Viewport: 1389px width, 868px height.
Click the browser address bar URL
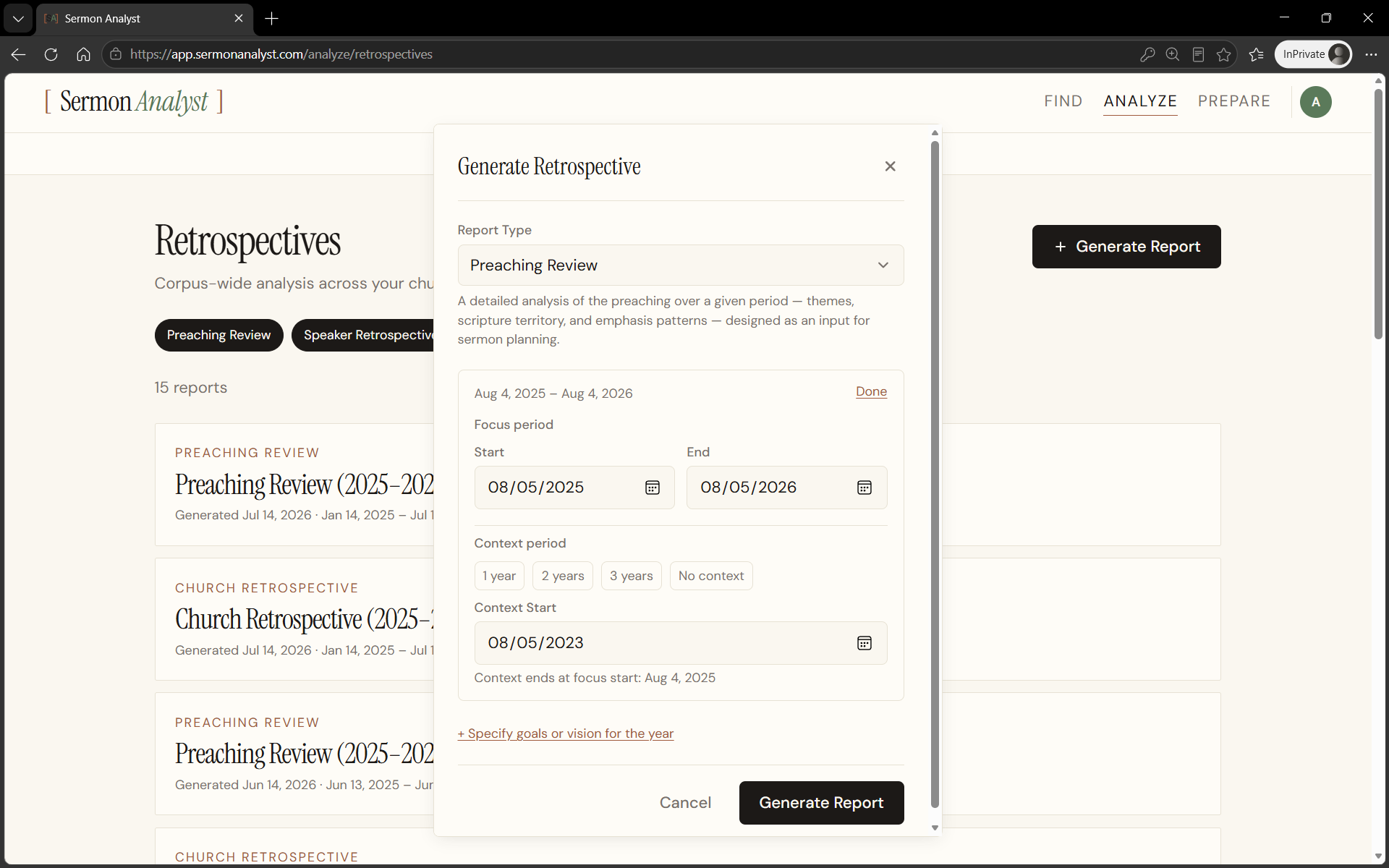point(281,54)
